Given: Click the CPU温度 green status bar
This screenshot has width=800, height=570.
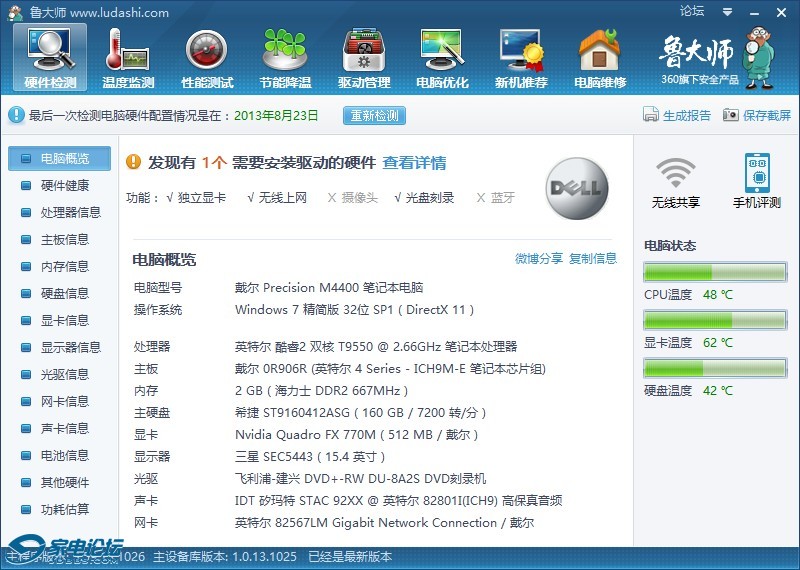Looking at the screenshot, I should 714,272.
